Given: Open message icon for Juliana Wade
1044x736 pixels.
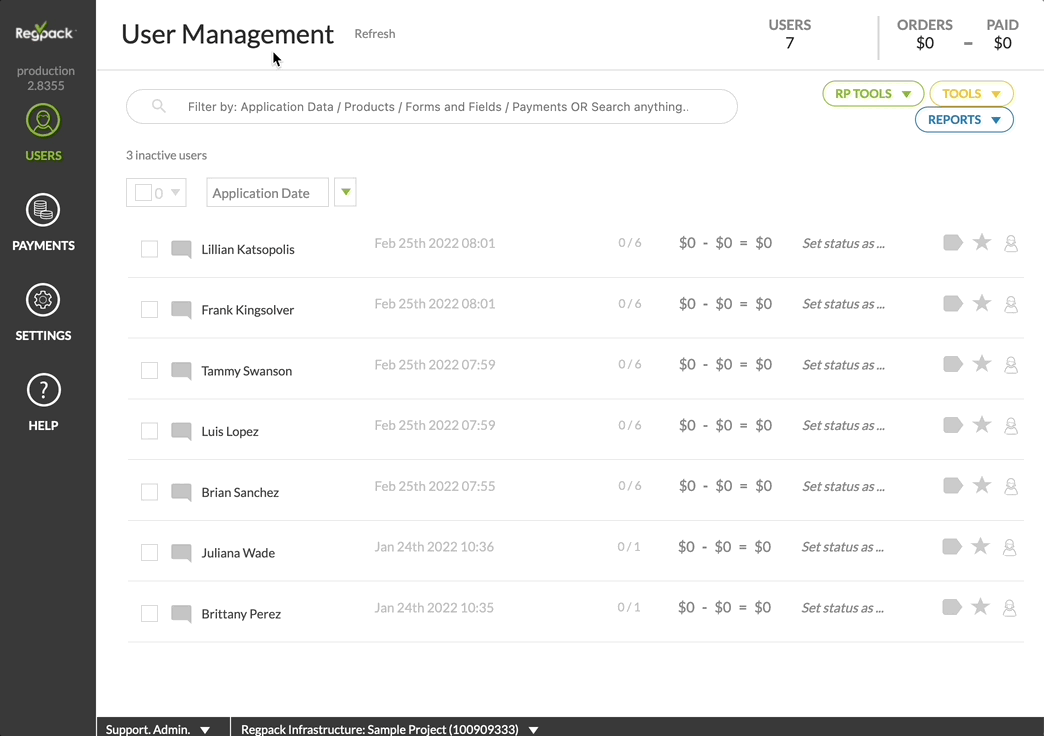Looking at the screenshot, I should click(x=181, y=553).
